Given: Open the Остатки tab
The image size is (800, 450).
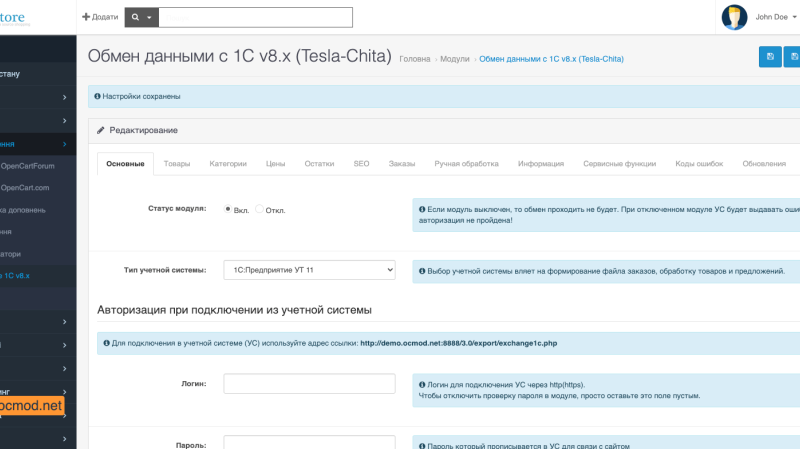Looking at the screenshot, I should (x=319, y=164).
